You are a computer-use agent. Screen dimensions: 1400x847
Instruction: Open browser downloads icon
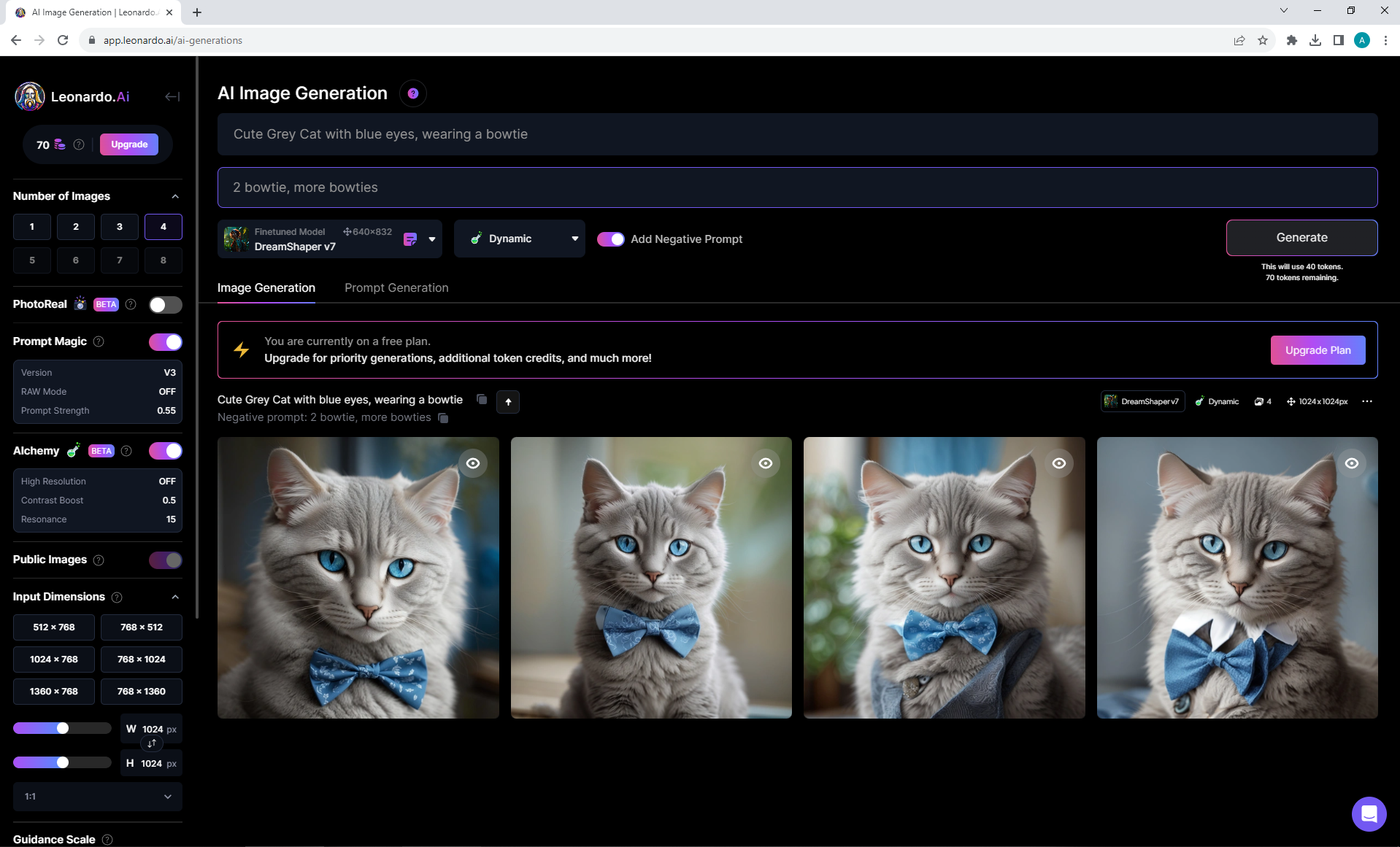[1315, 41]
